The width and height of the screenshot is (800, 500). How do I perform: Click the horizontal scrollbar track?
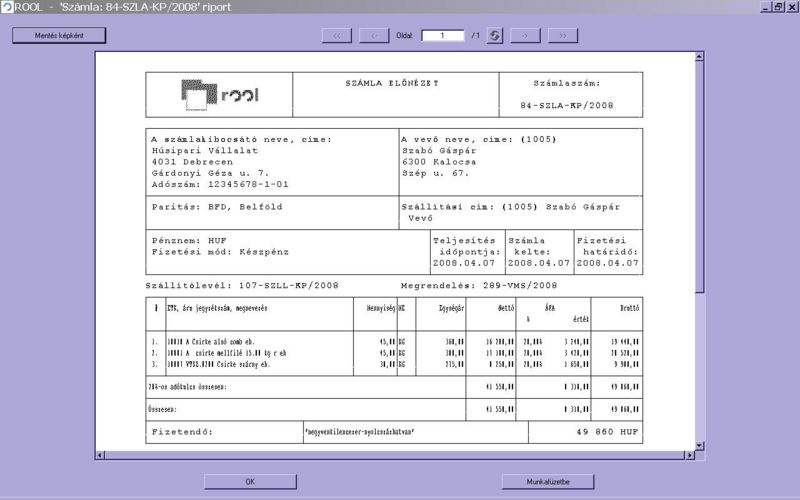pyautogui.click(x=400, y=455)
